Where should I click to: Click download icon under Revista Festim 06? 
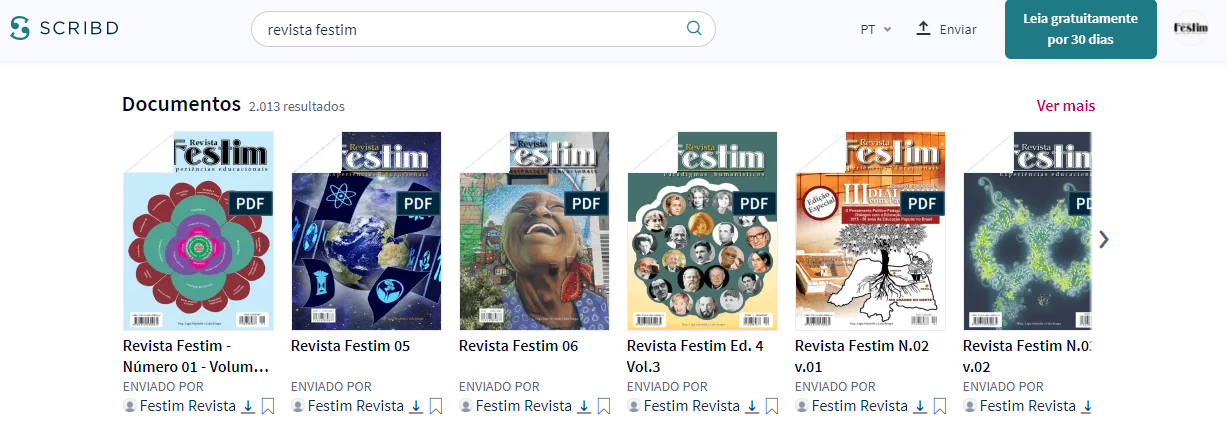click(584, 406)
